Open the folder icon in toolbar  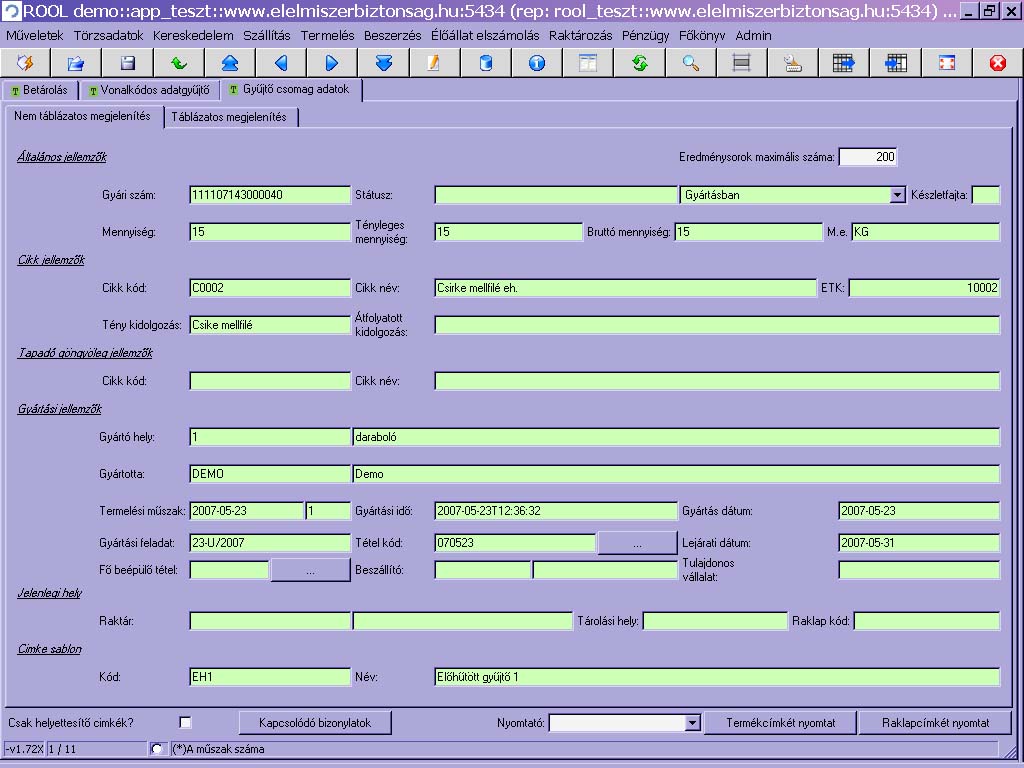coord(76,63)
